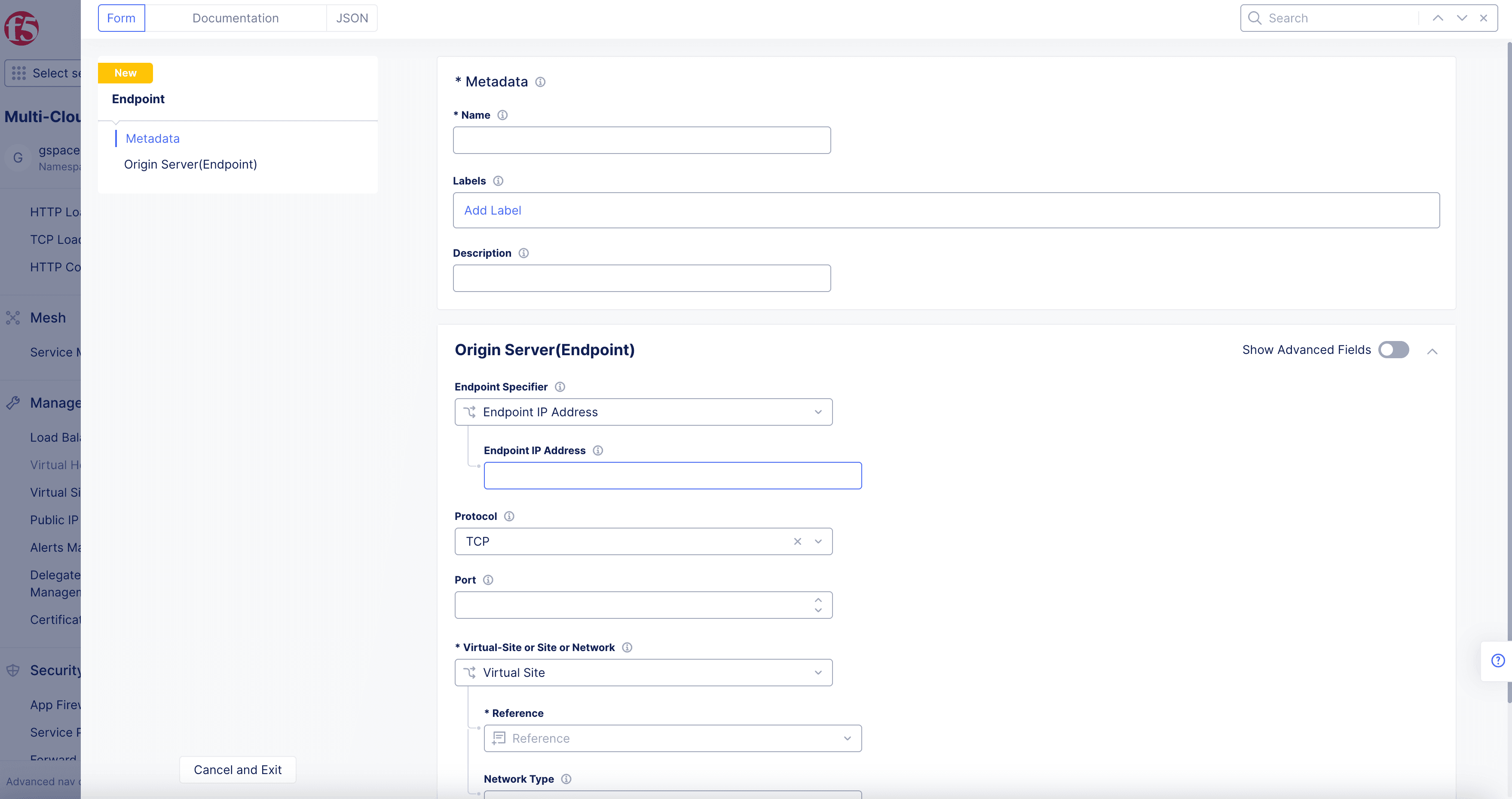Open the Protocol dropdown arrow
1512x799 pixels.
point(818,542)
